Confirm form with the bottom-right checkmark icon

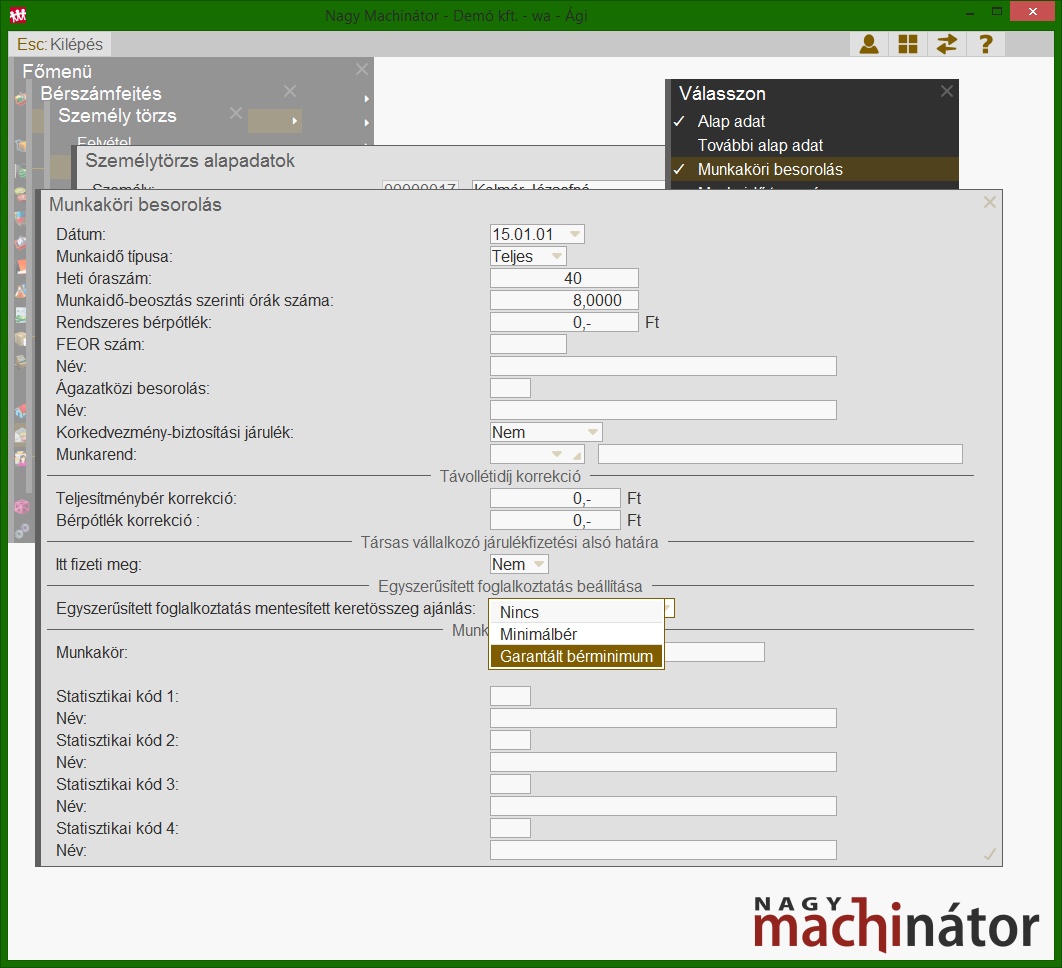990,854
